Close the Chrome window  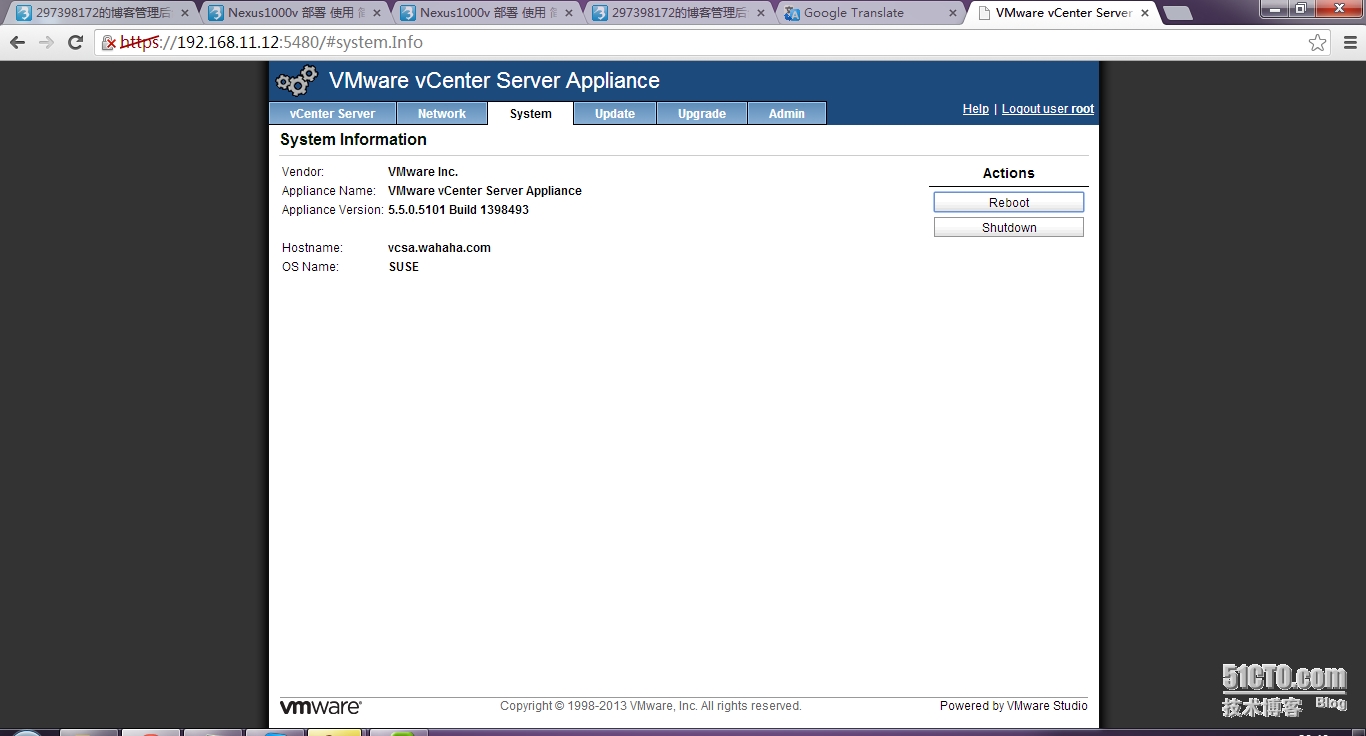click(1337, 9)
